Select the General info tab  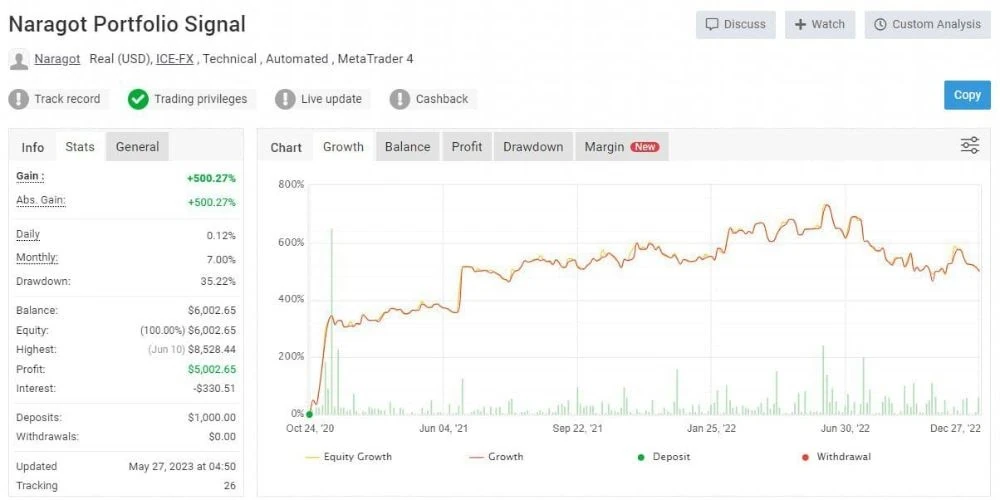pyautogui.click(x=137, y=147)
